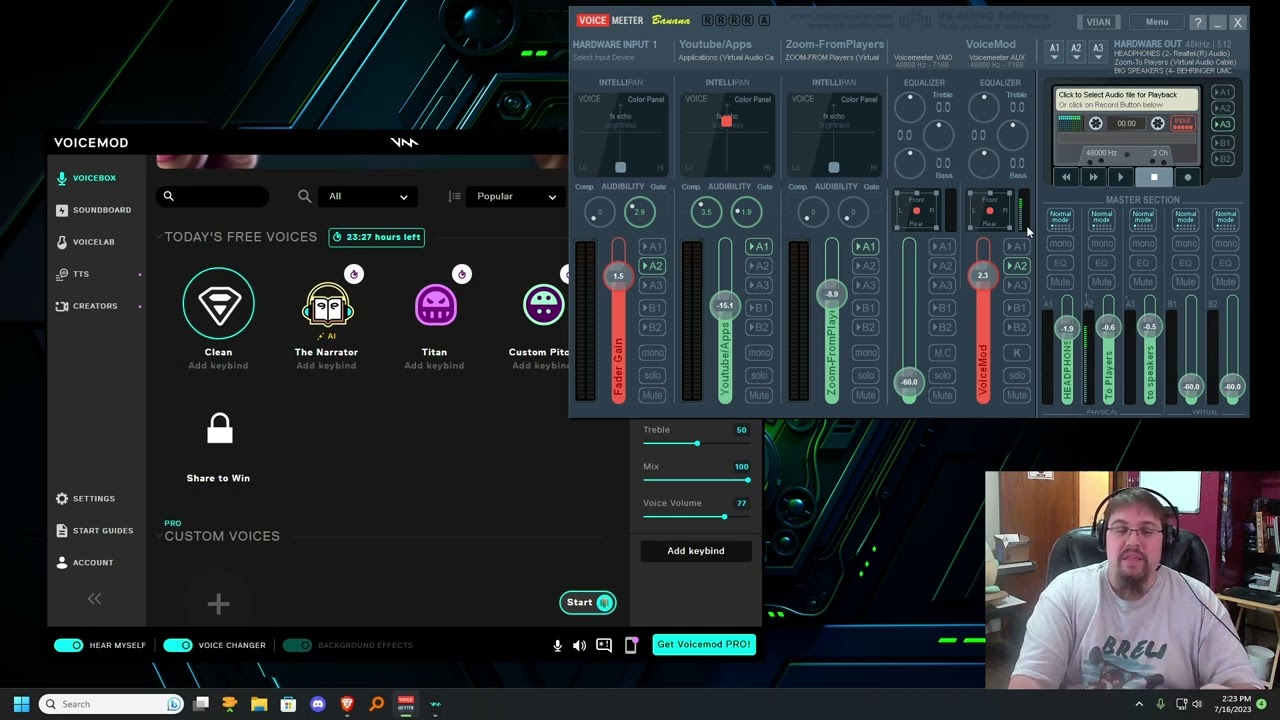Open Voicemod Settings

(86, 498)
